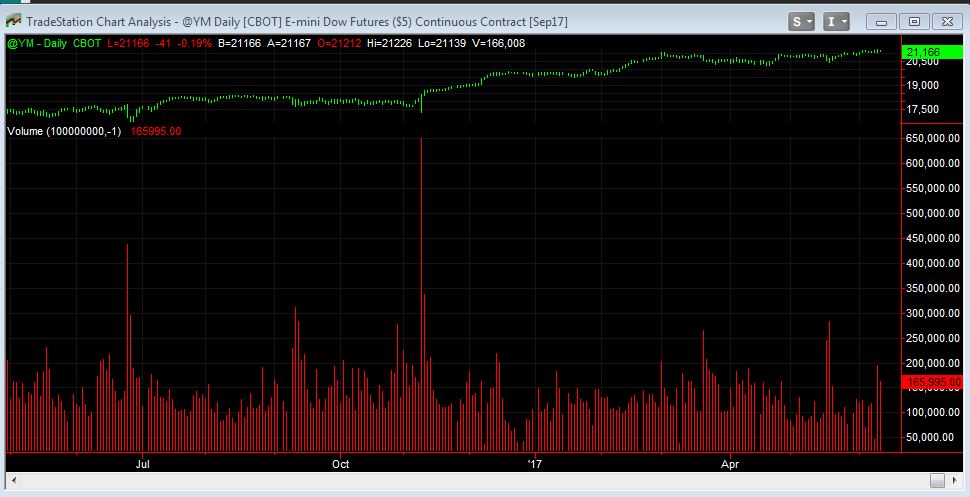
Task: Click the Oct date axis label
Action: [340, 464]
